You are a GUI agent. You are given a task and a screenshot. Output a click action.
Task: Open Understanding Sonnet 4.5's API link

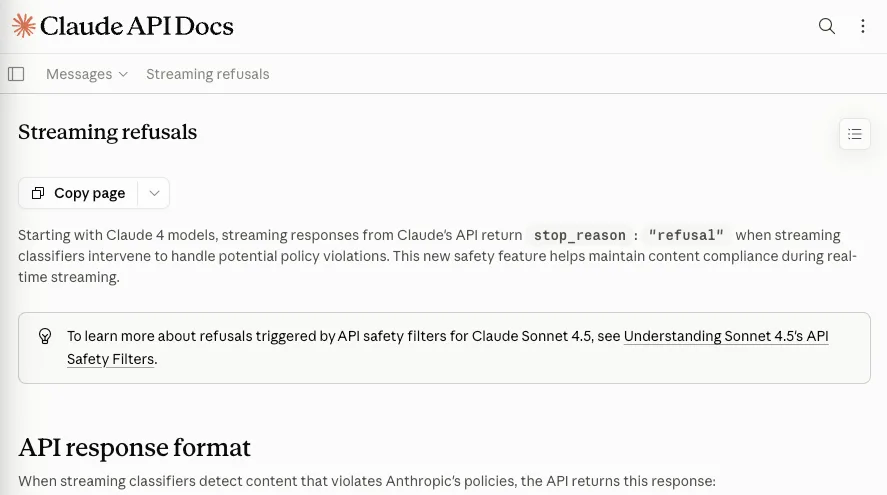[726, 336]
